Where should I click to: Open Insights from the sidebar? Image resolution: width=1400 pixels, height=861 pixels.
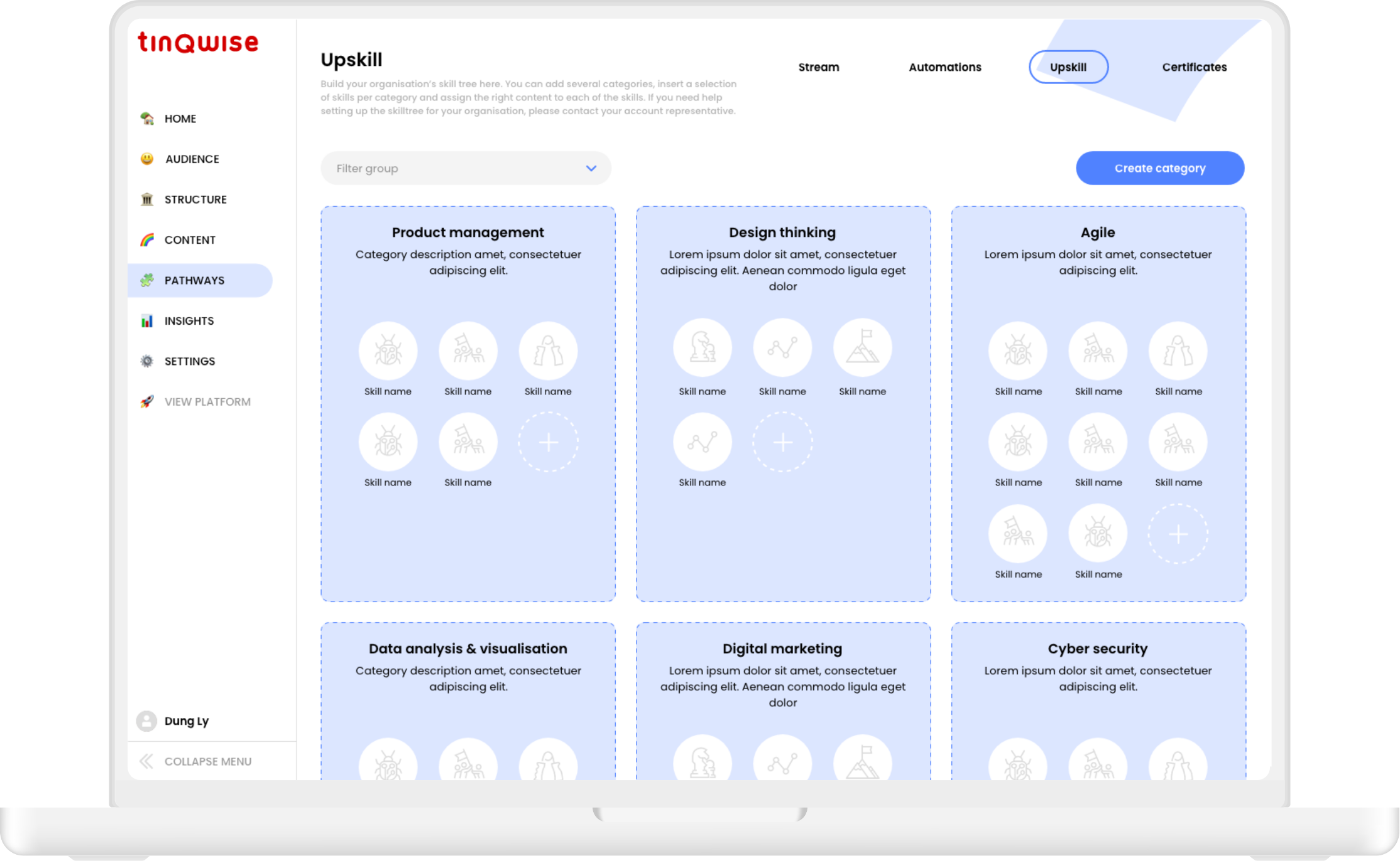coord(189,321)
